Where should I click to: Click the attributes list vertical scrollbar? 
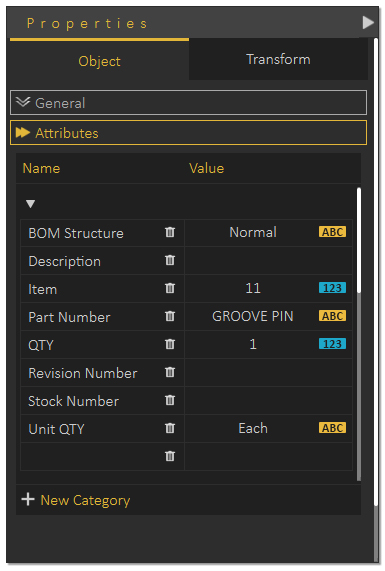point(359,240)
